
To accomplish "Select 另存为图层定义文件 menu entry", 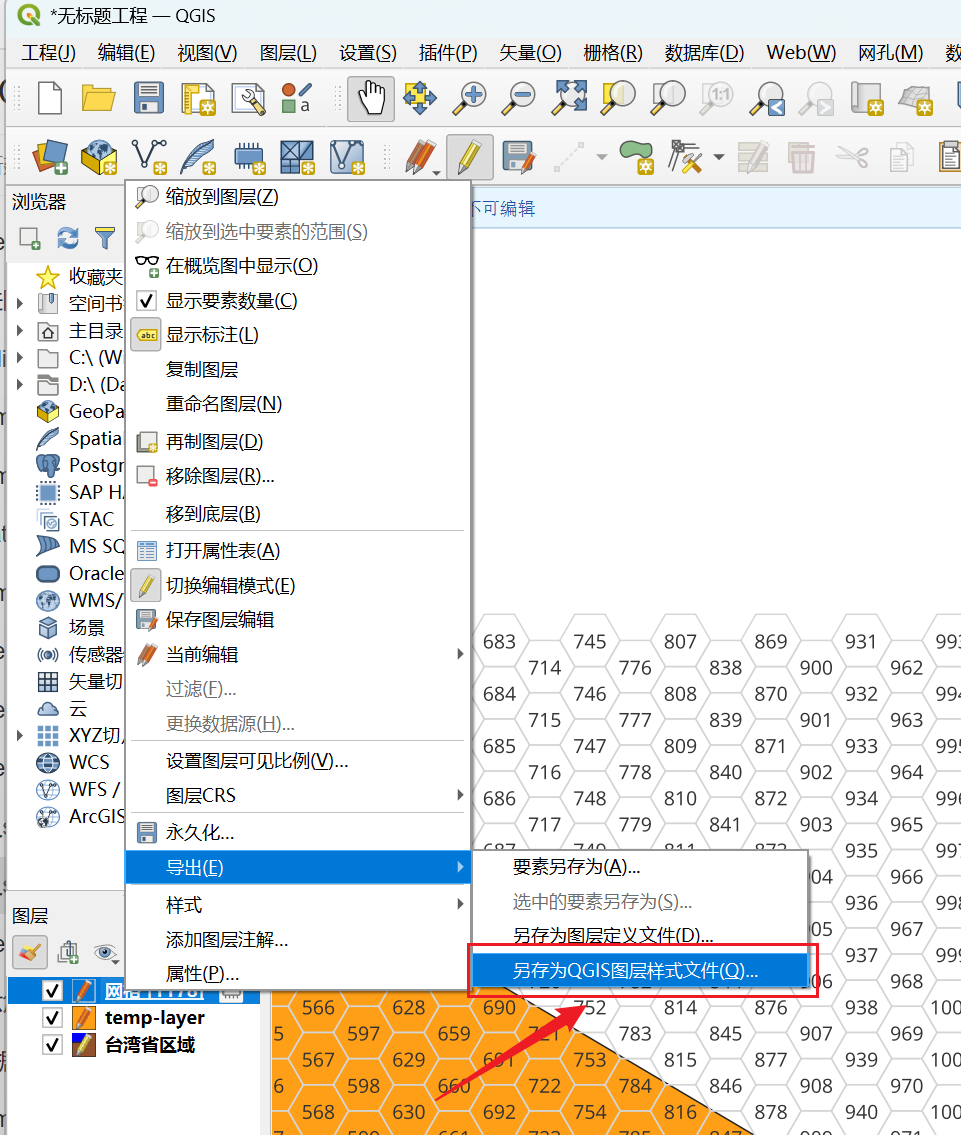I will [x=640, y=935].
